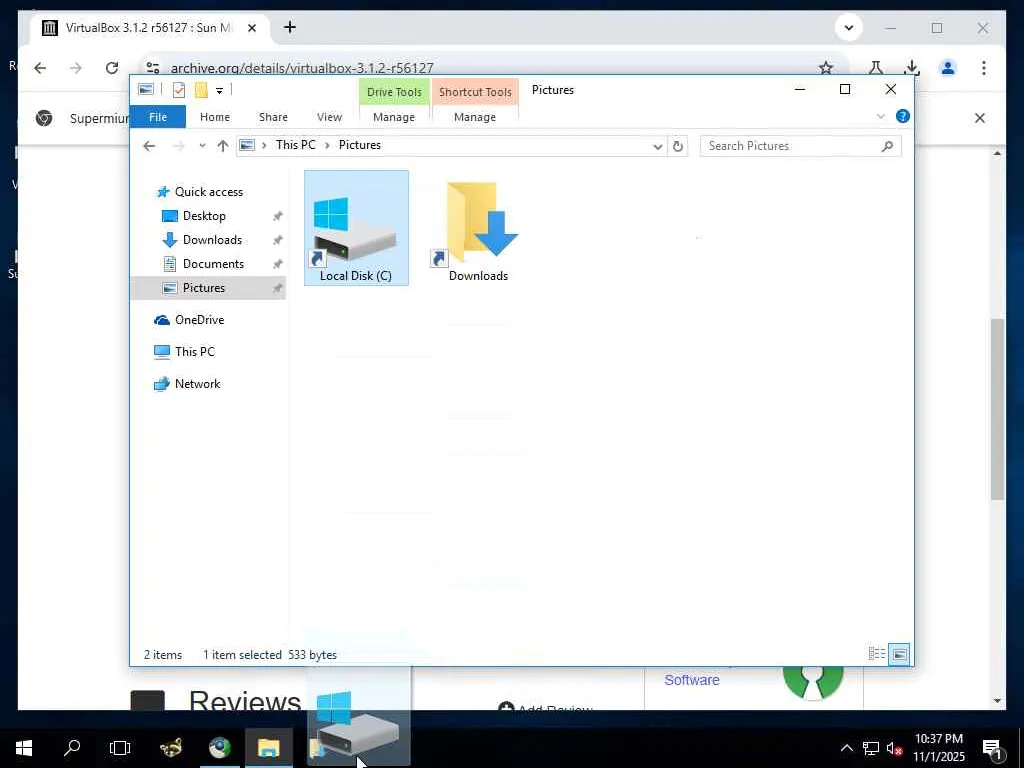Click the browser address bar URL
The width and height of the screenshot is (1024, 768).
pos(302,68)
